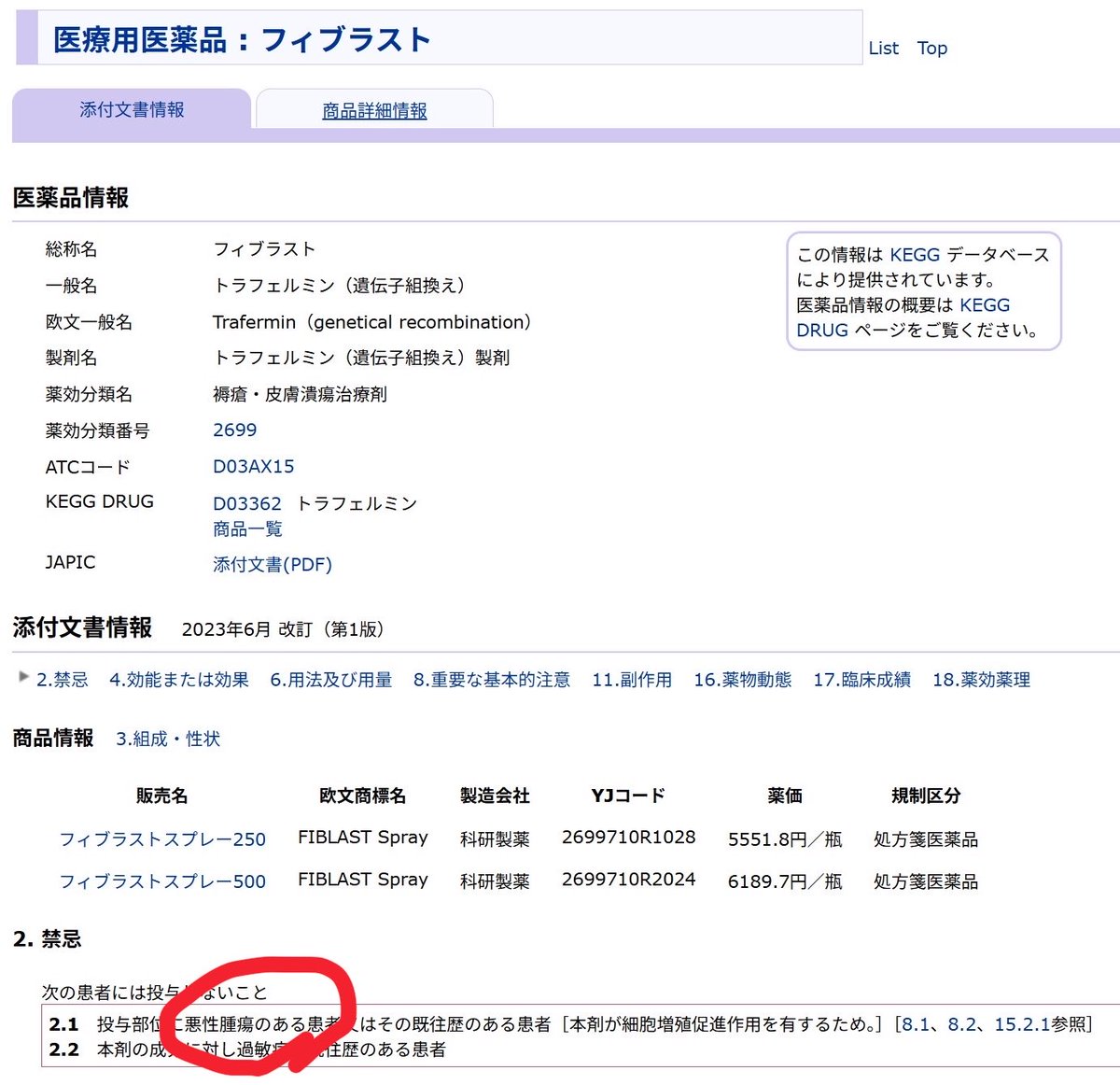The image size is (1120, 1085).
Task: Open フィブラストスプレー500 product link
Action: (162, 881)
